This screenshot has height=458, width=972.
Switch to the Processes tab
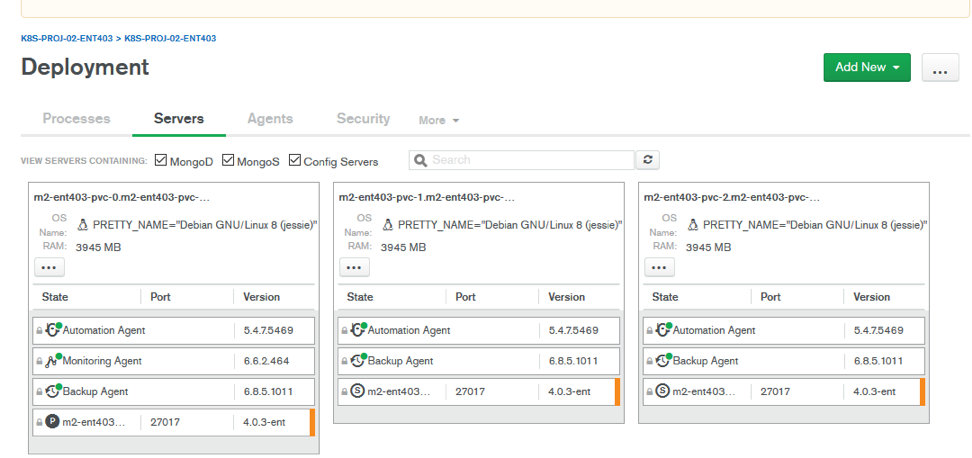[76, 119]
